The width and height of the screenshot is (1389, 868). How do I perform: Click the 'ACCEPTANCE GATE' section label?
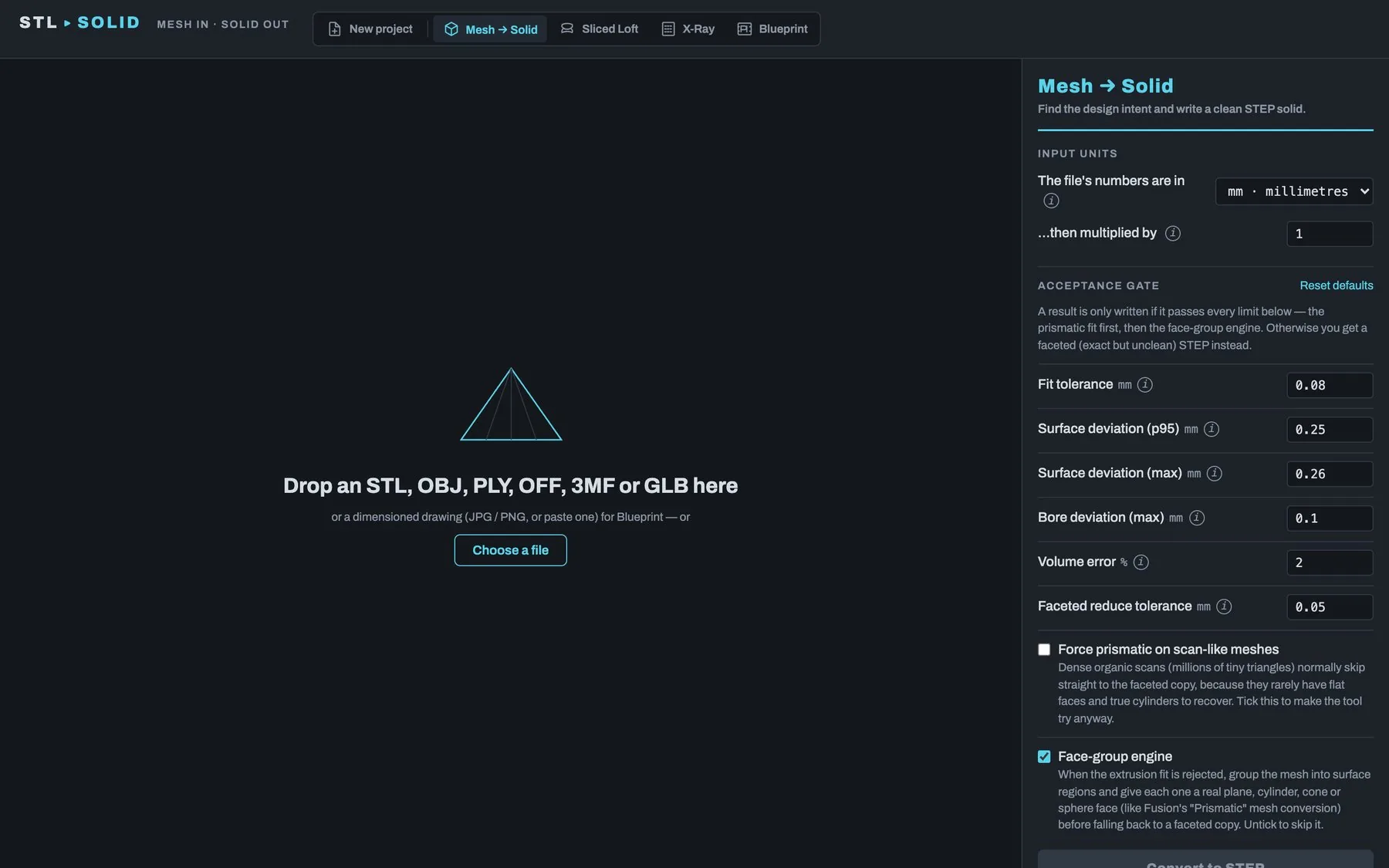click(x=1098, y=285)
